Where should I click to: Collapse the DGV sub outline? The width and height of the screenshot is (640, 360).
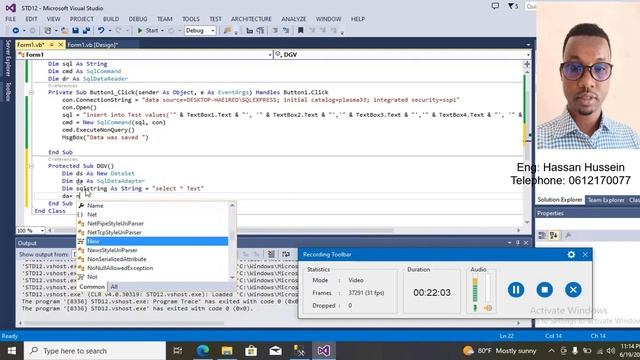coord(31,166)
